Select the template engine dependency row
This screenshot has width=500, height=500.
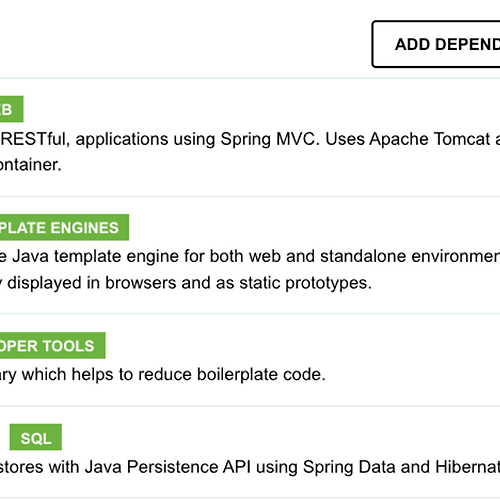pyautogui.click(x=250, y=255)
